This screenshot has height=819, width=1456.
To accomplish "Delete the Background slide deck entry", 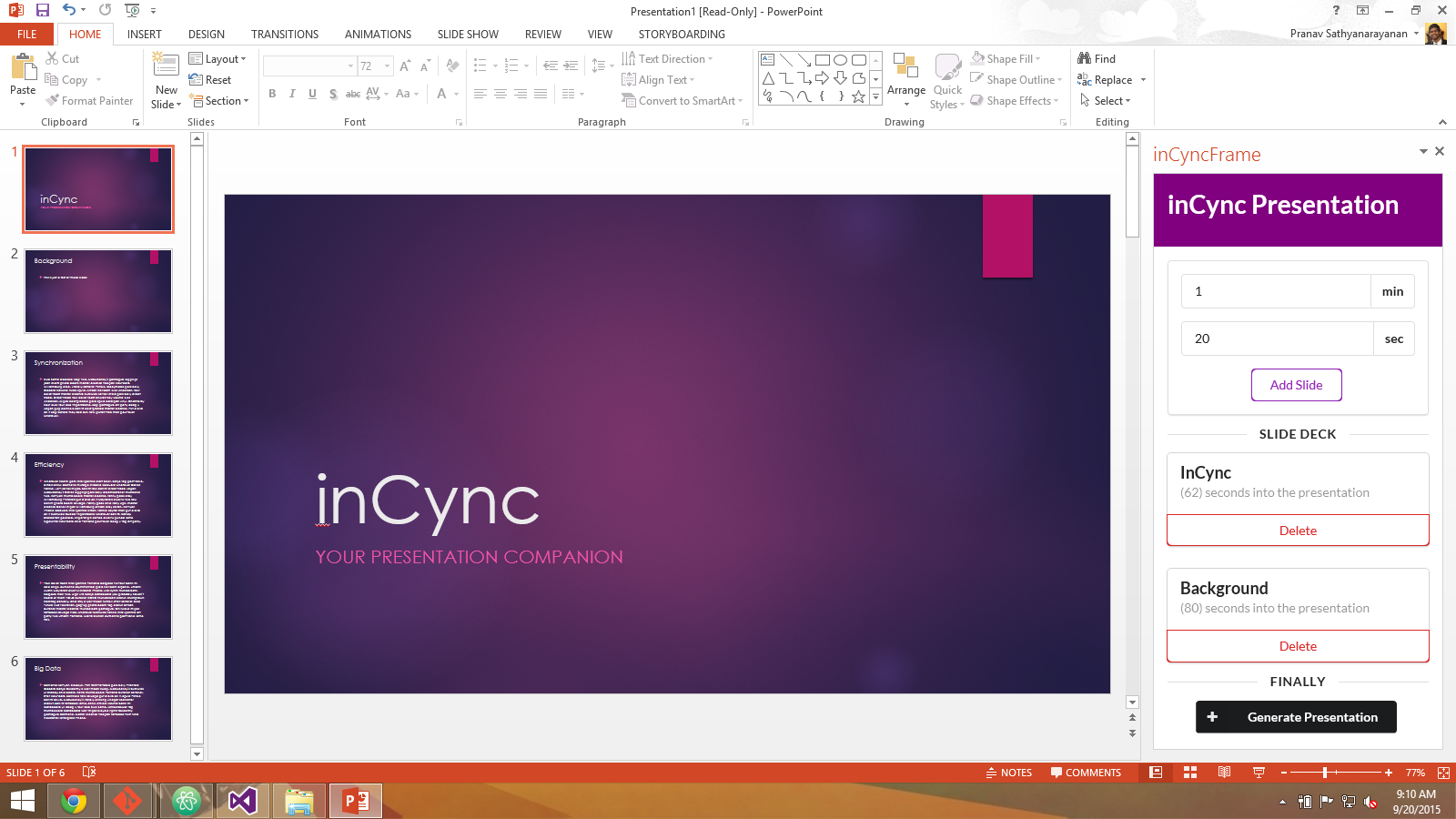I will tap(1298, 646).
